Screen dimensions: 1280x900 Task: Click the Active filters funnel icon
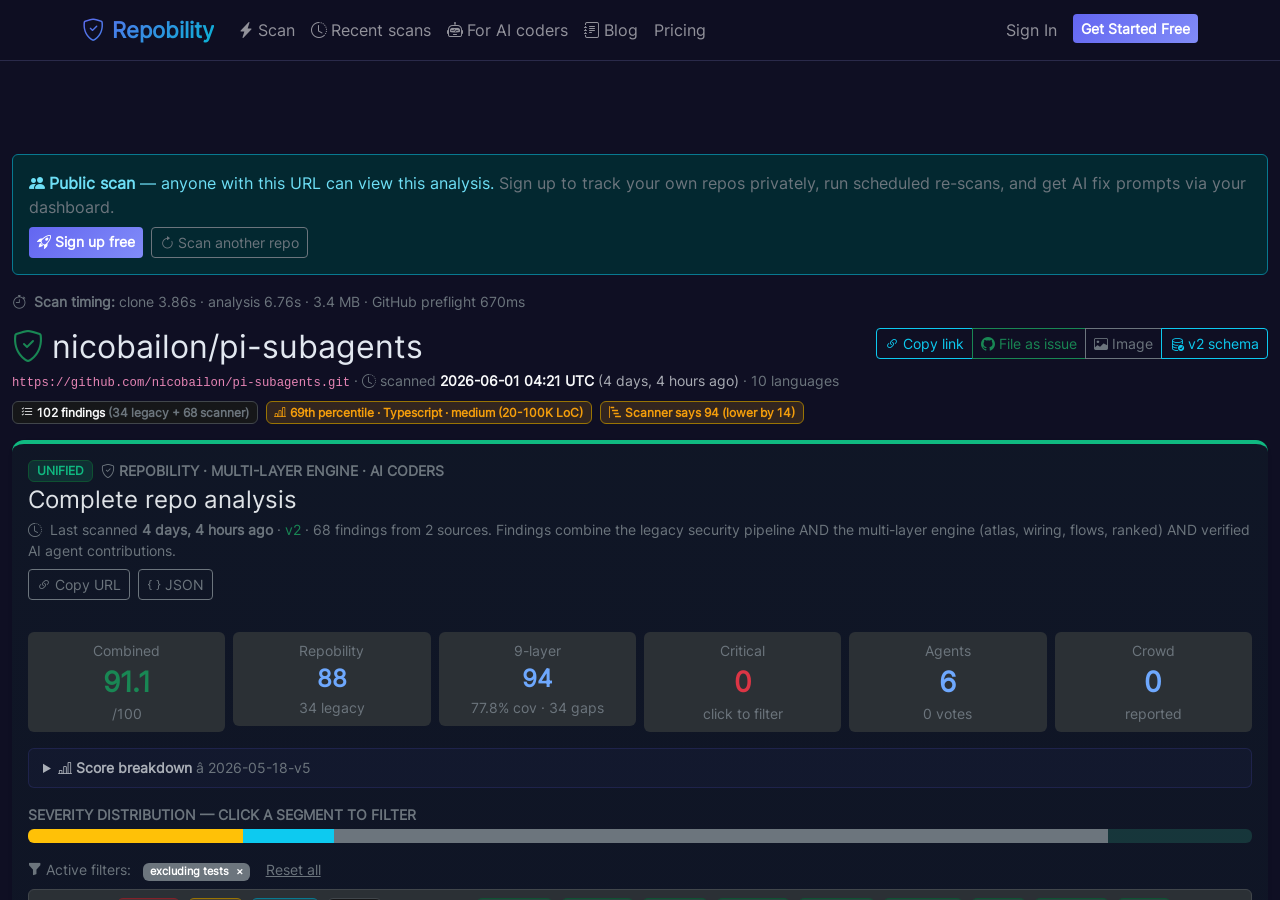tap(35, 869)
